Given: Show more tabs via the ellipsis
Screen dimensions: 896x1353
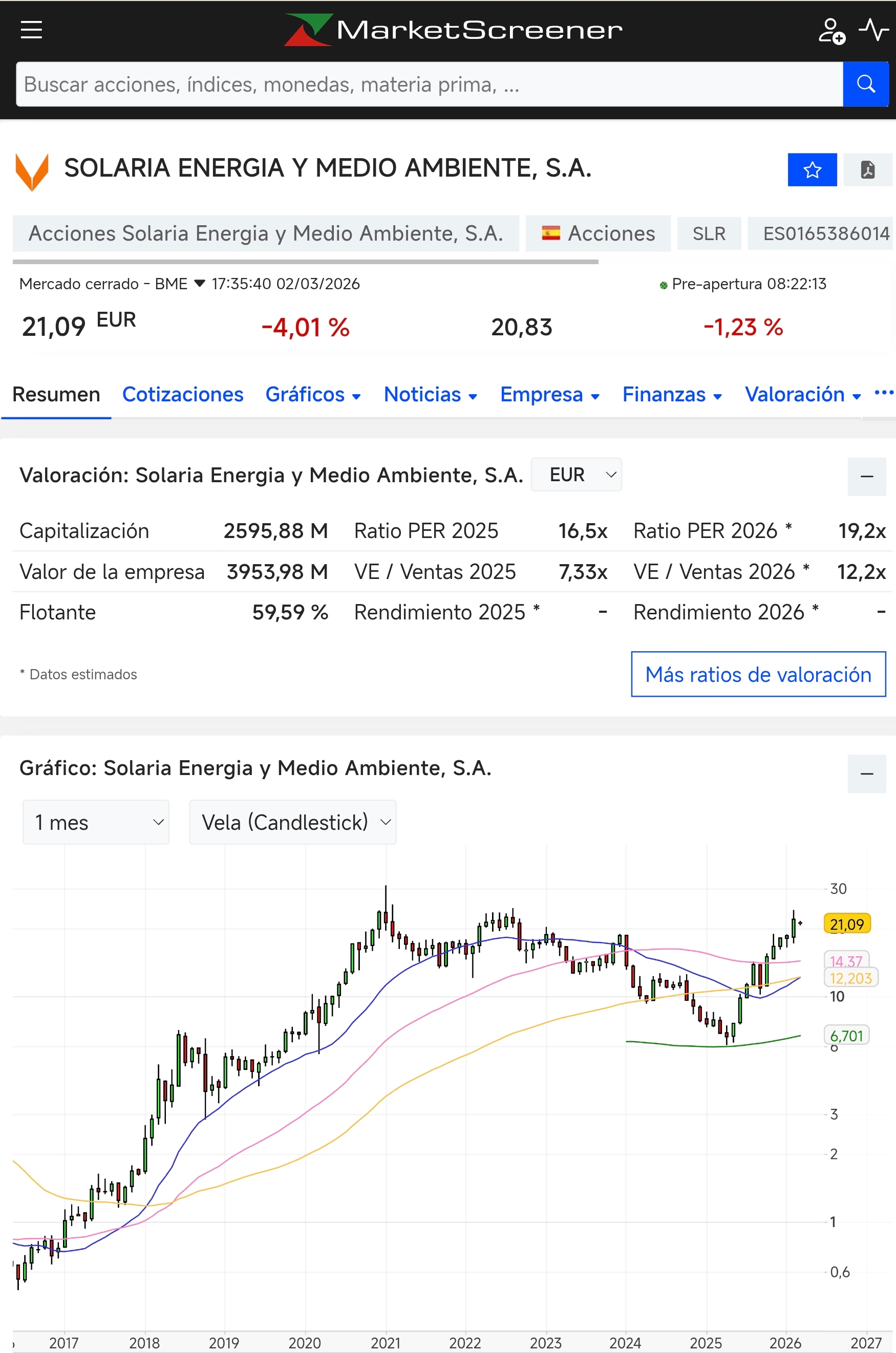Looking at the screenshot, I should (883, 393).
